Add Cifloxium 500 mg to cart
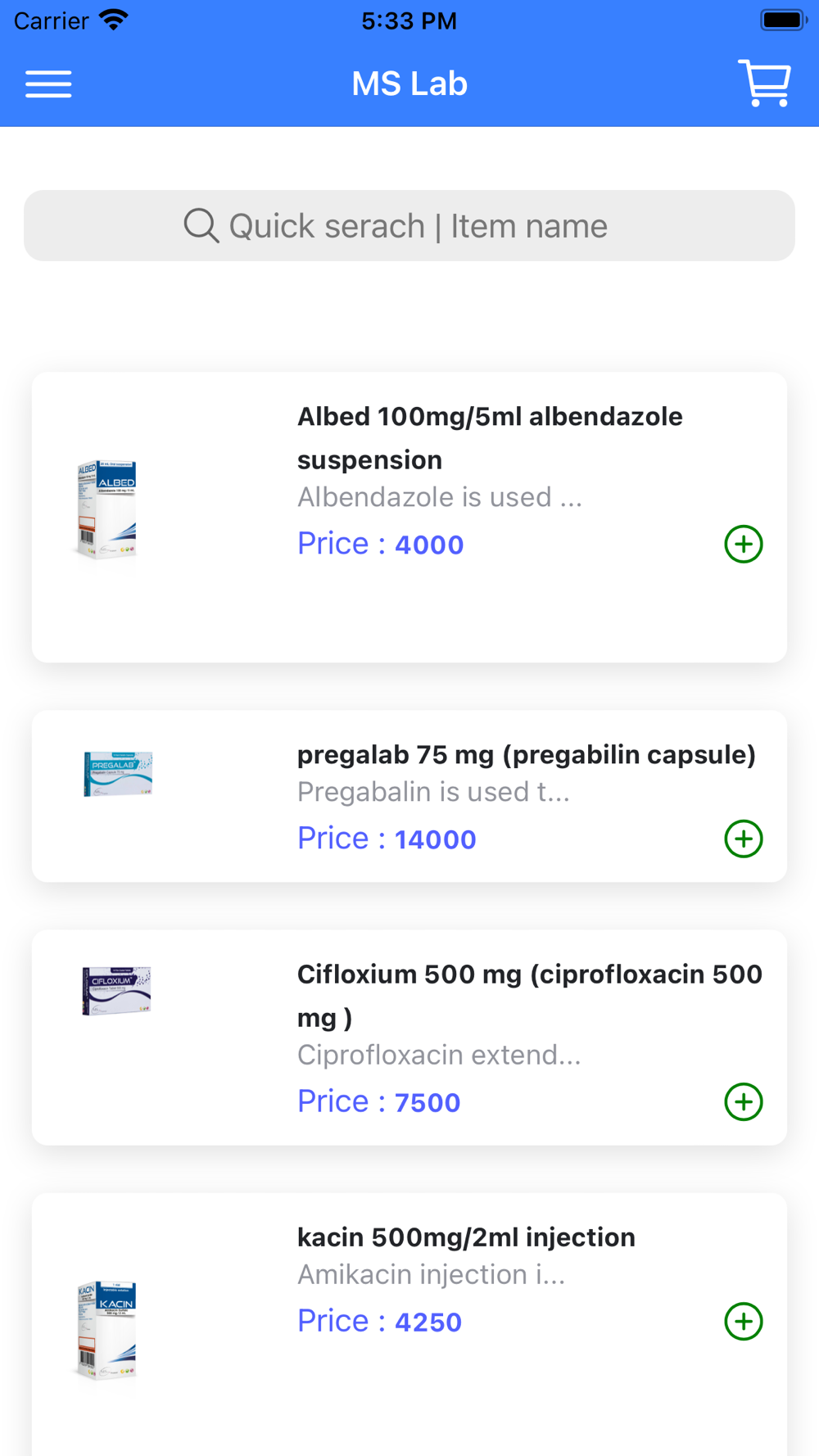819x1456 pixels. [743, 1102]
